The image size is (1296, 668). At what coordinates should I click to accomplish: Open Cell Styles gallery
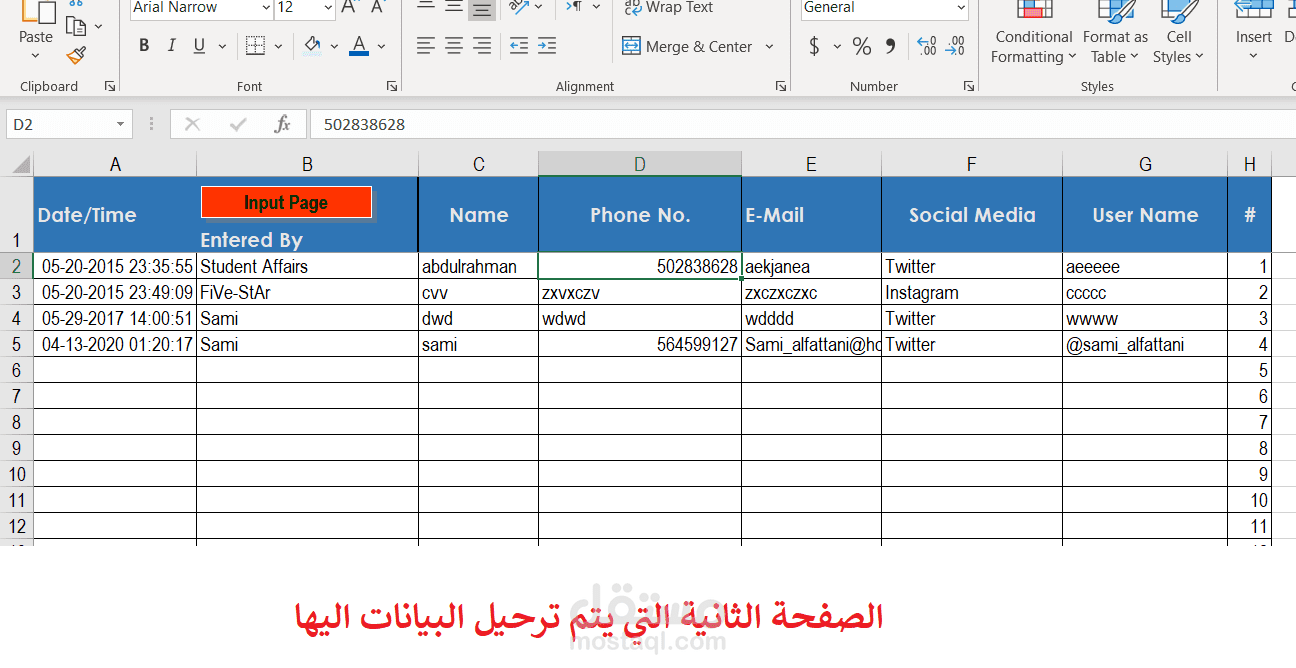pos(1179,32)
